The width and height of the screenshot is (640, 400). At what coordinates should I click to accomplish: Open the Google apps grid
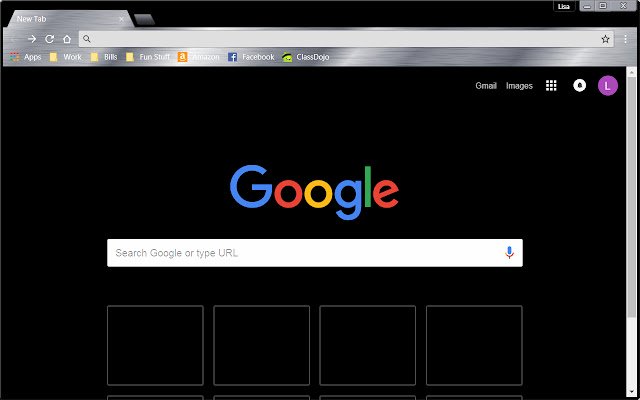[x=551, y=85]
